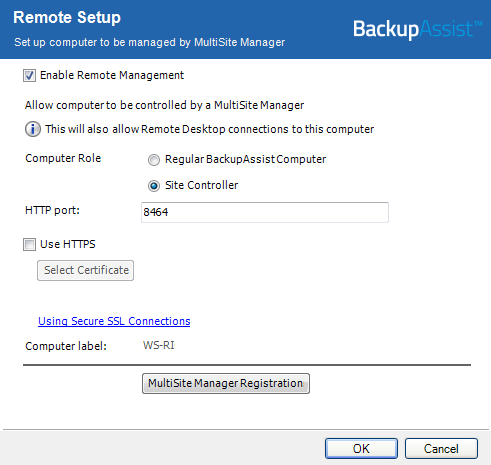Click the Remote Desktop connections notice text

210,129
